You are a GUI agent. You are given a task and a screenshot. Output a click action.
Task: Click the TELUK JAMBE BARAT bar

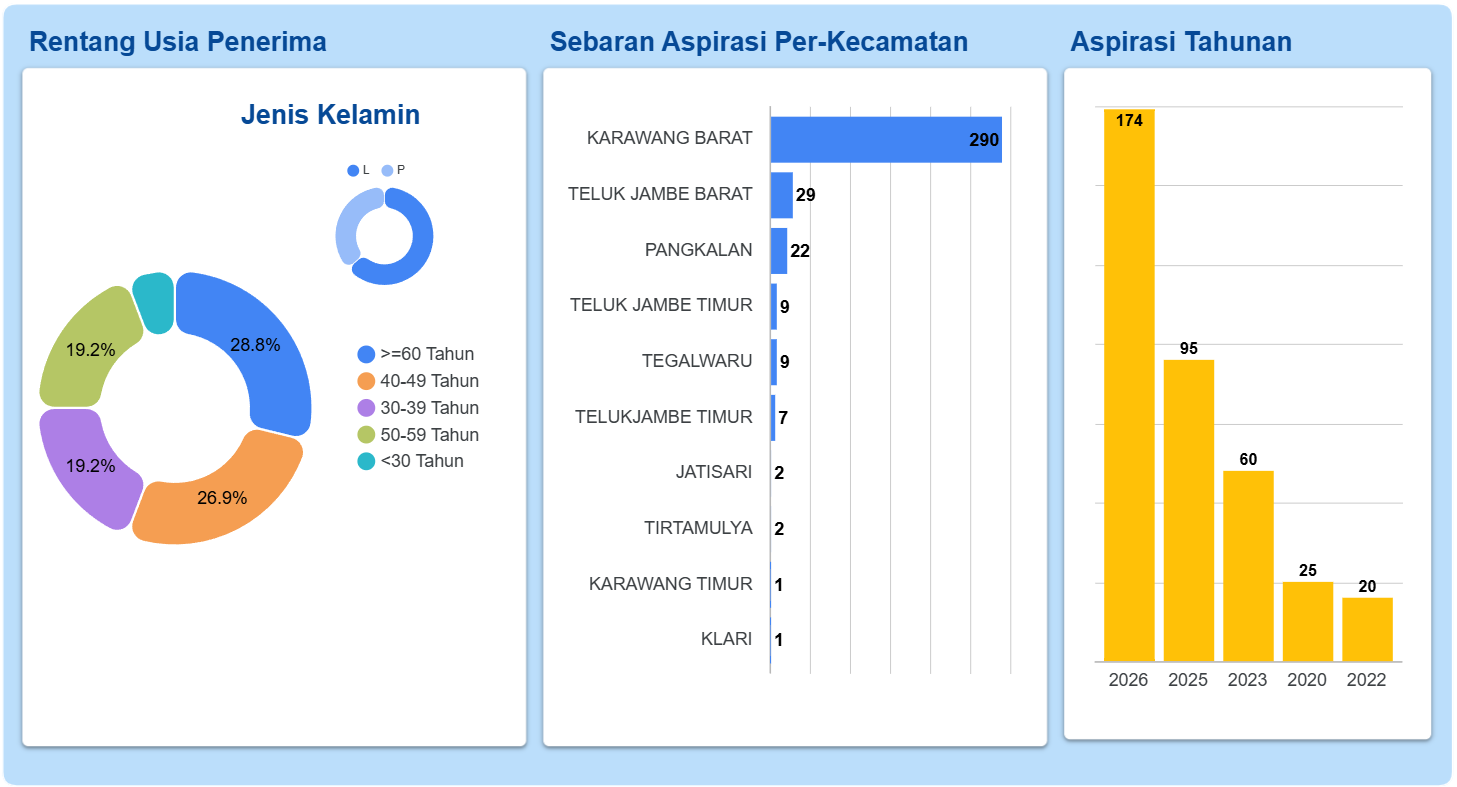click(781, 195)
